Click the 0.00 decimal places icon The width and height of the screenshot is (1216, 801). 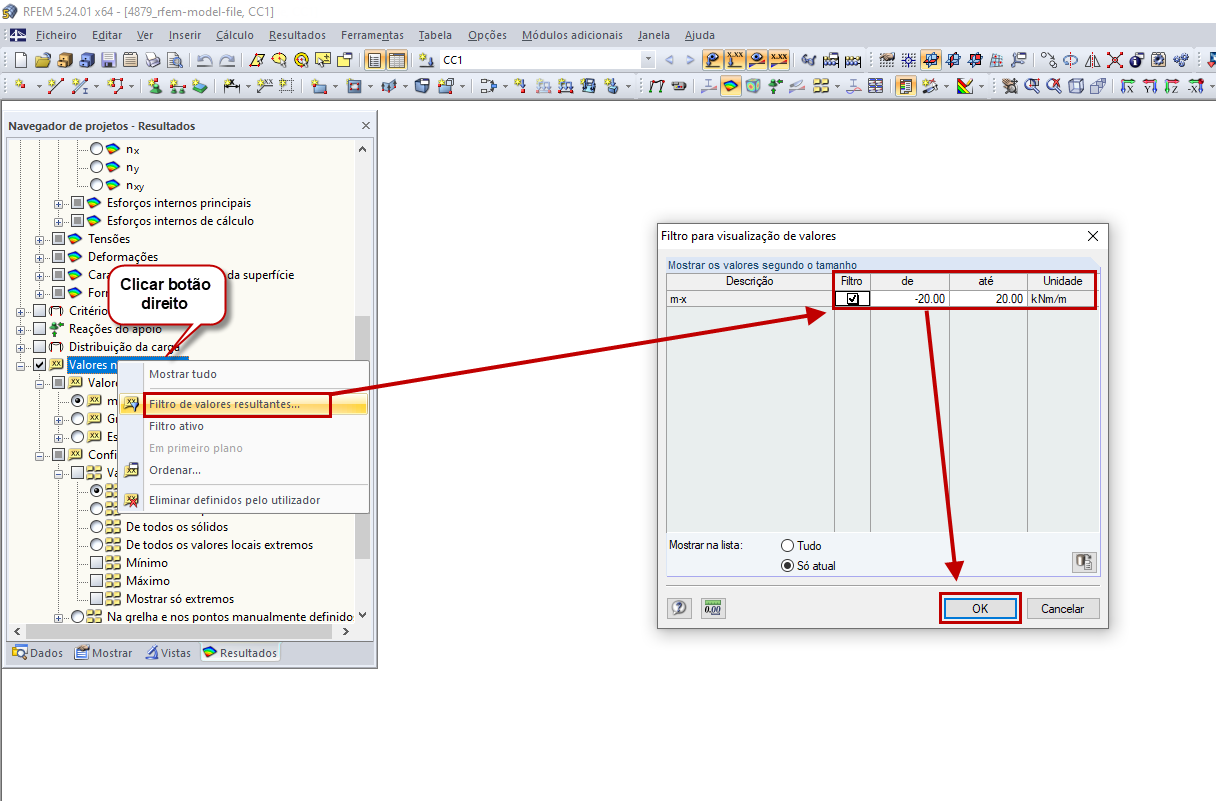click(x=713, y=608)
